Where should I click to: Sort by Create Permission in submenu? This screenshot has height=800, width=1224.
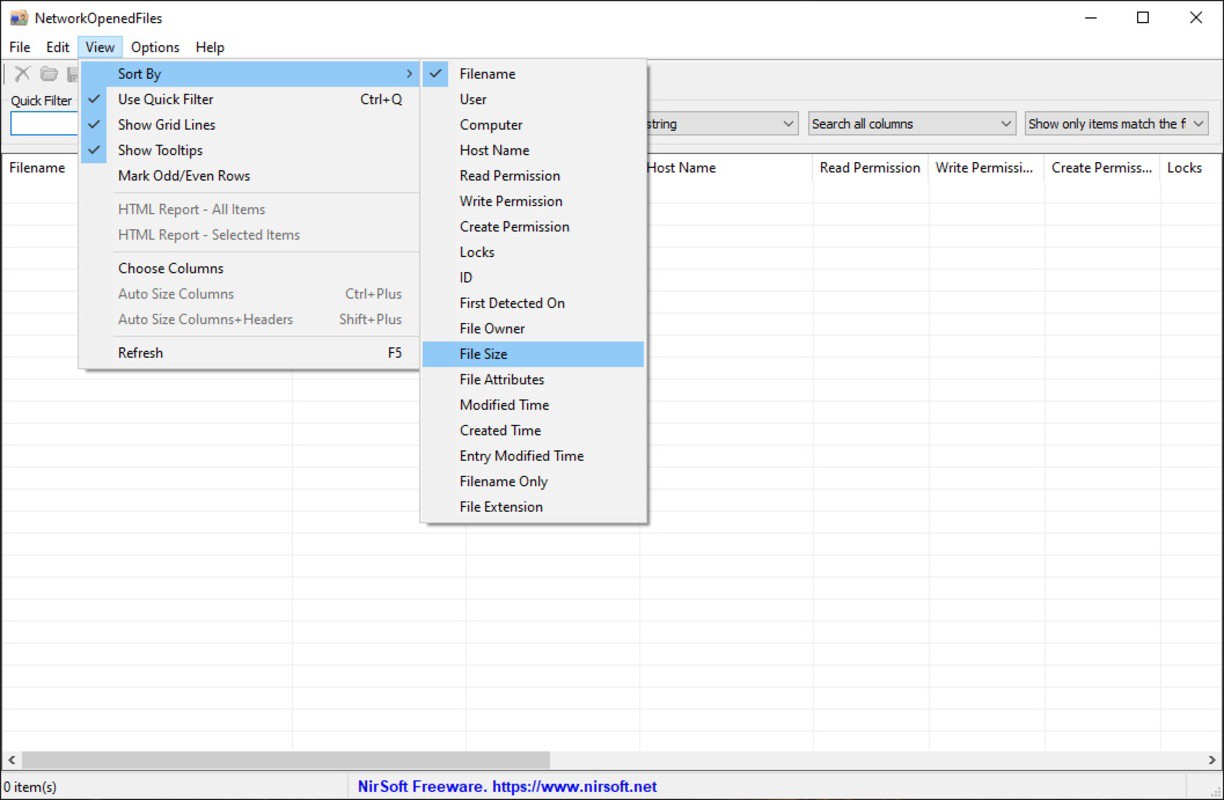pyautogui.click(x=533, y=227)
